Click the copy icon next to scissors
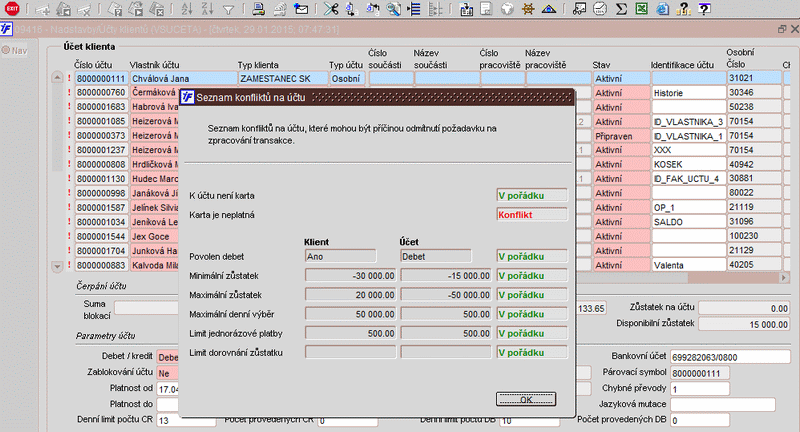 pyautogui.click(x=351, y=9)
